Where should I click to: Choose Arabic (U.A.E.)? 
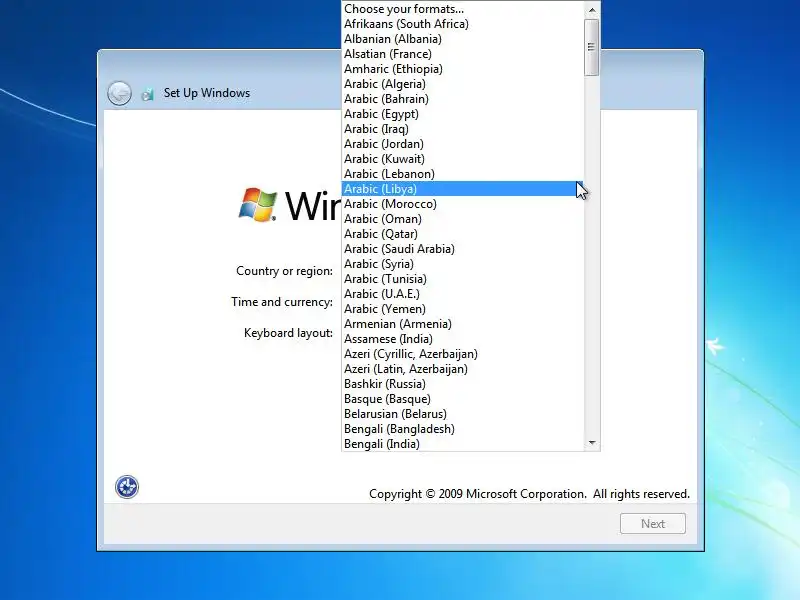[462, 294]
